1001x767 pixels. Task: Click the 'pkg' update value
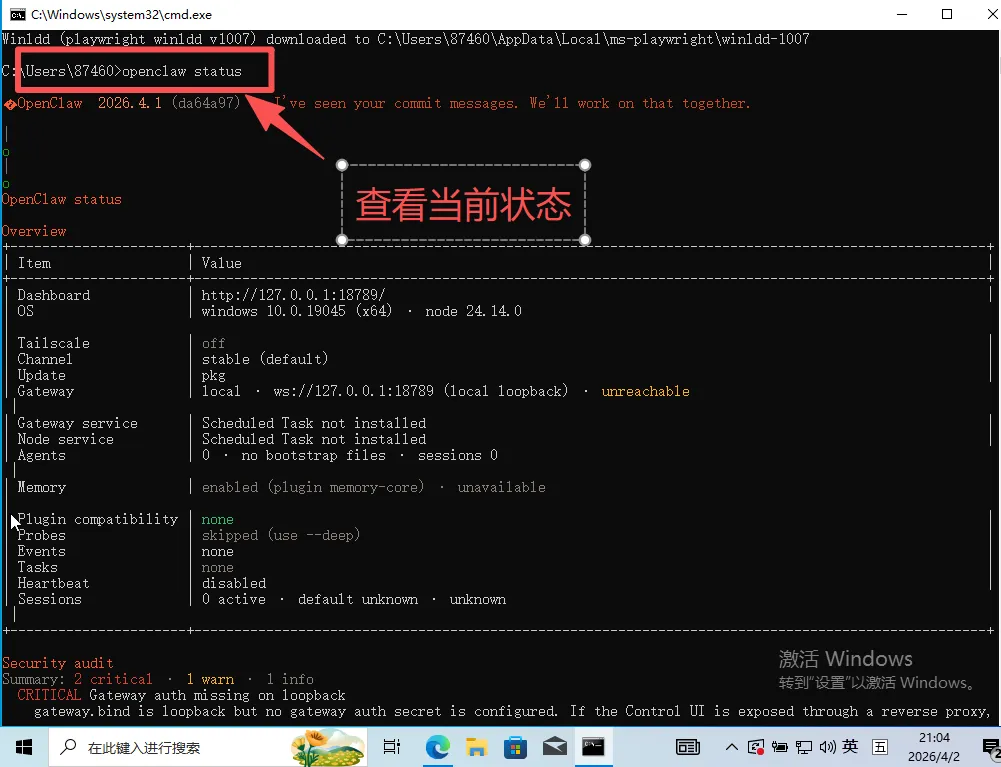pyautogui.click(x=214, y=375)
